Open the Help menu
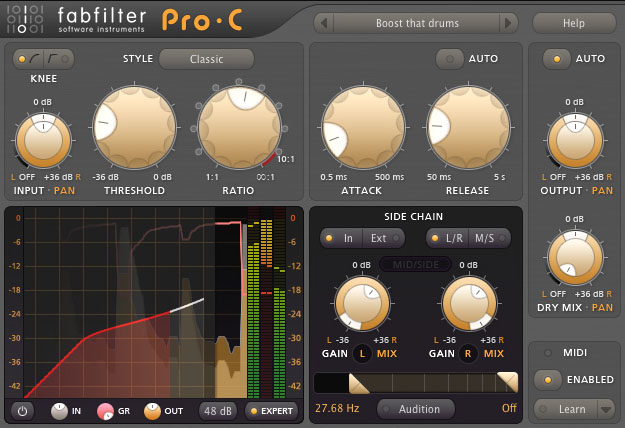This screenshot has height=428, width=625. 574,23
